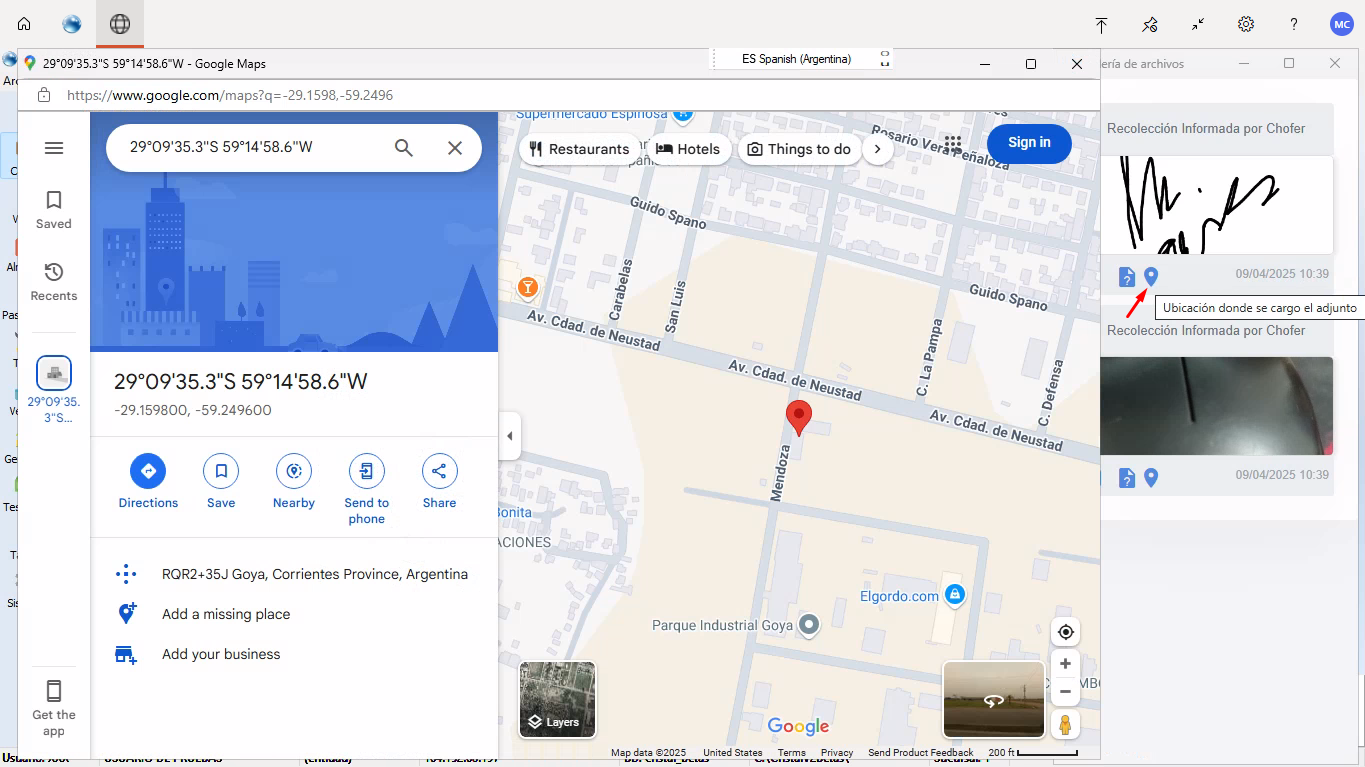Screen dimensions: 1365x767
Task: Show more category chips arrow
Action: point(877,149)
